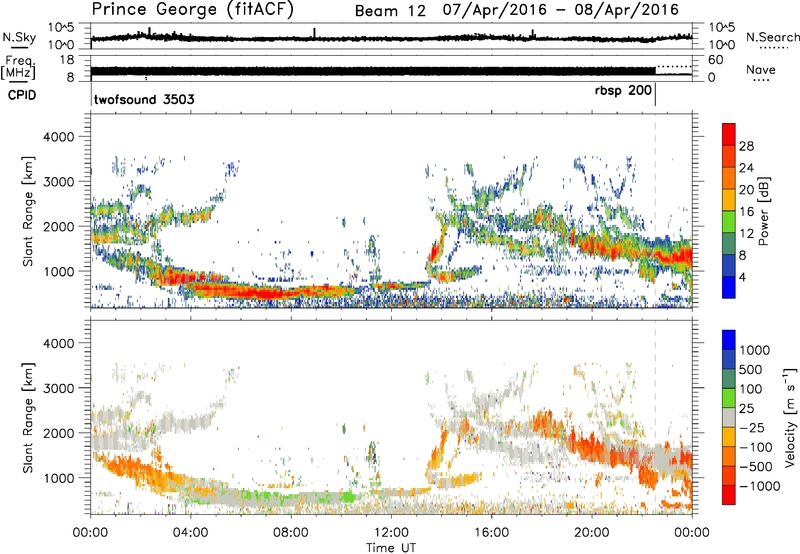Click the '-100' tick on Velocity color bar
The width and height of the screenshot is (800, 554).
756,447
